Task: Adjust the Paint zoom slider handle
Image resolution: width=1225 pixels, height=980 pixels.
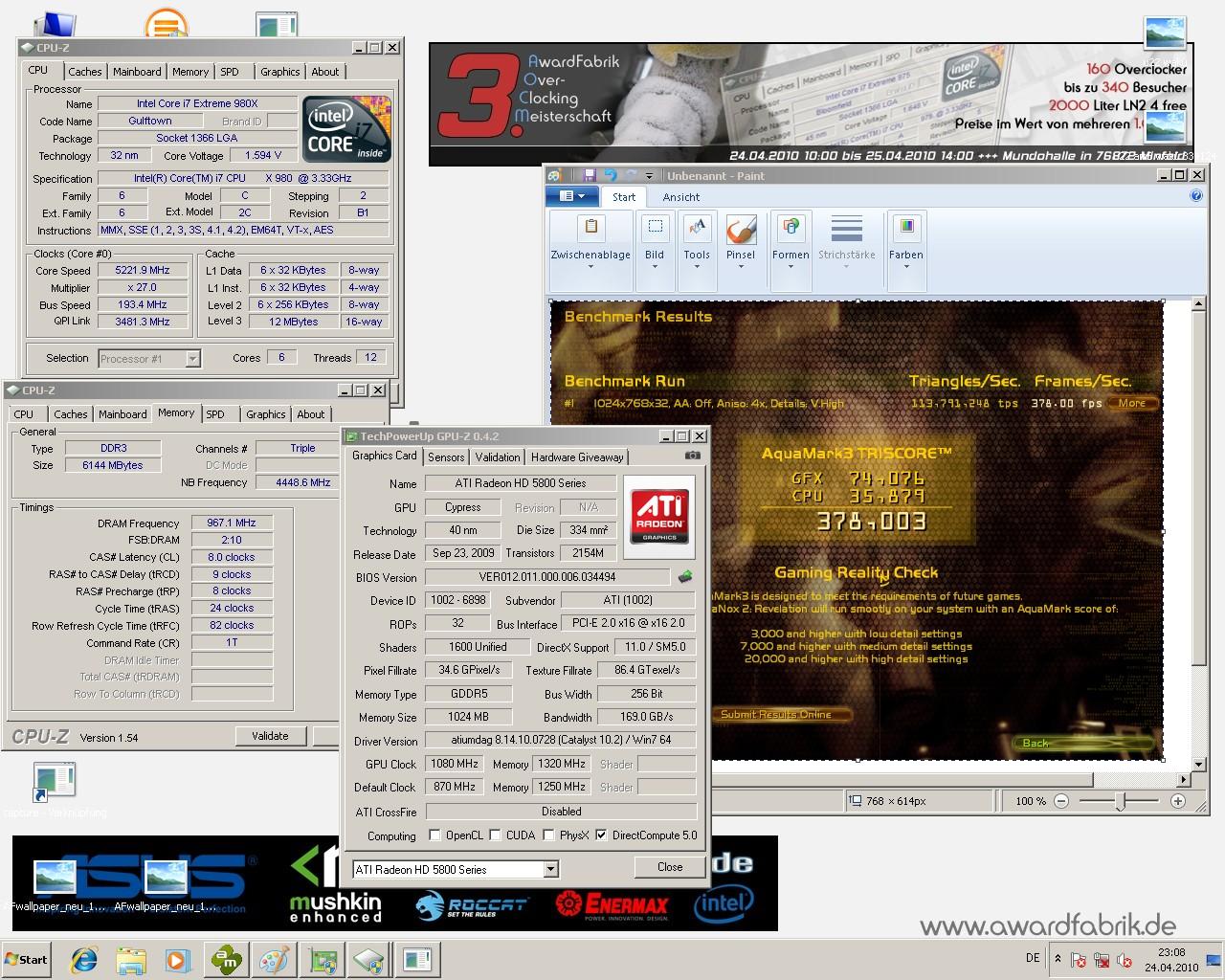Action: pyautogui.click(x=1120, y=800)
